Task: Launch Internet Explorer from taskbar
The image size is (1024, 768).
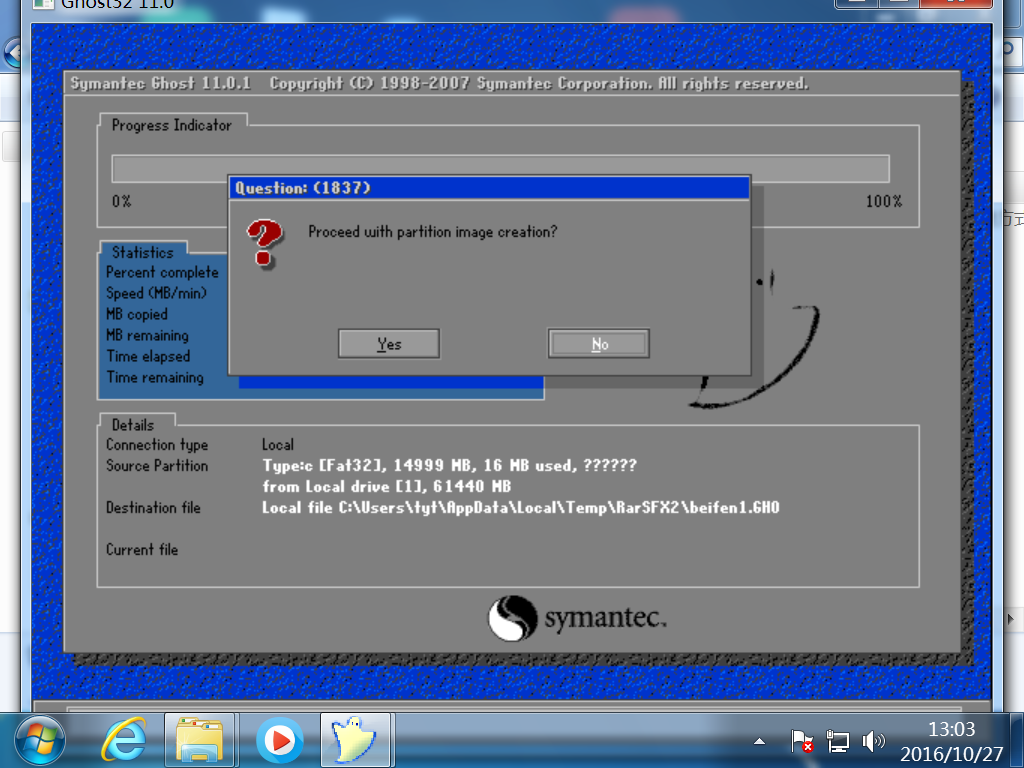Action: [x=123, y=741]
